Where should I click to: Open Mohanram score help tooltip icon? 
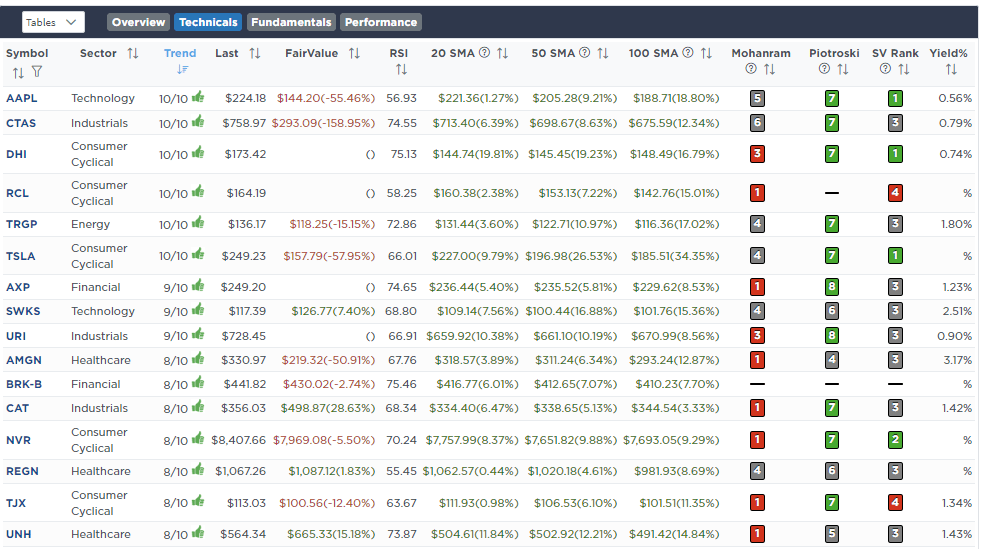[x=751, y=70]
